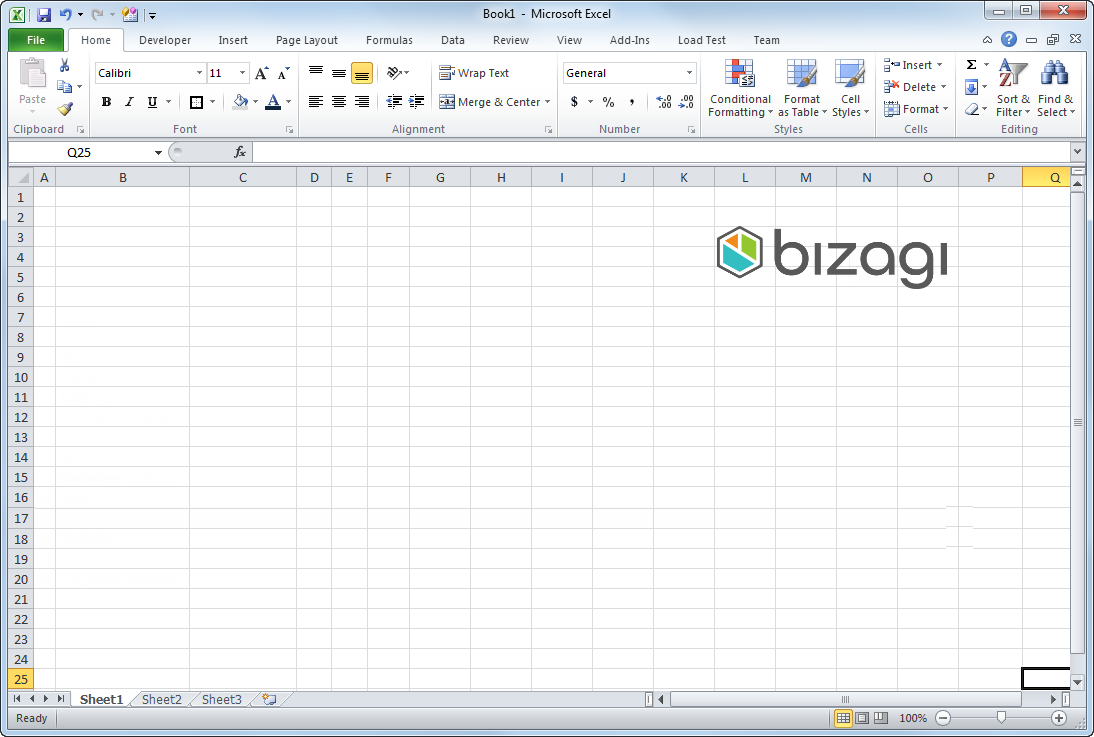The height and width of the screenshot is (737, 1094).
Task: Toggle Align Text Left
Action: coord(316,102)
